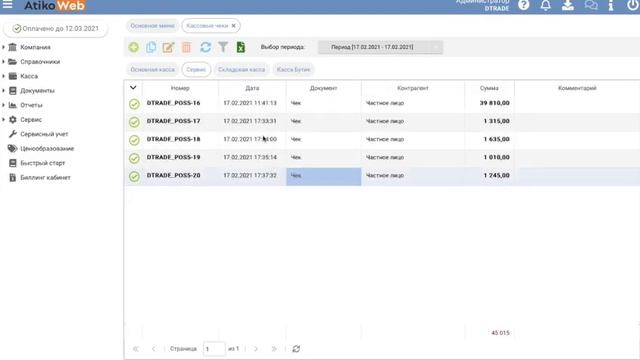The width and height of the screenshot is (640, 360).
Task: Open the help question mark icon
Action: coord(524,5)
